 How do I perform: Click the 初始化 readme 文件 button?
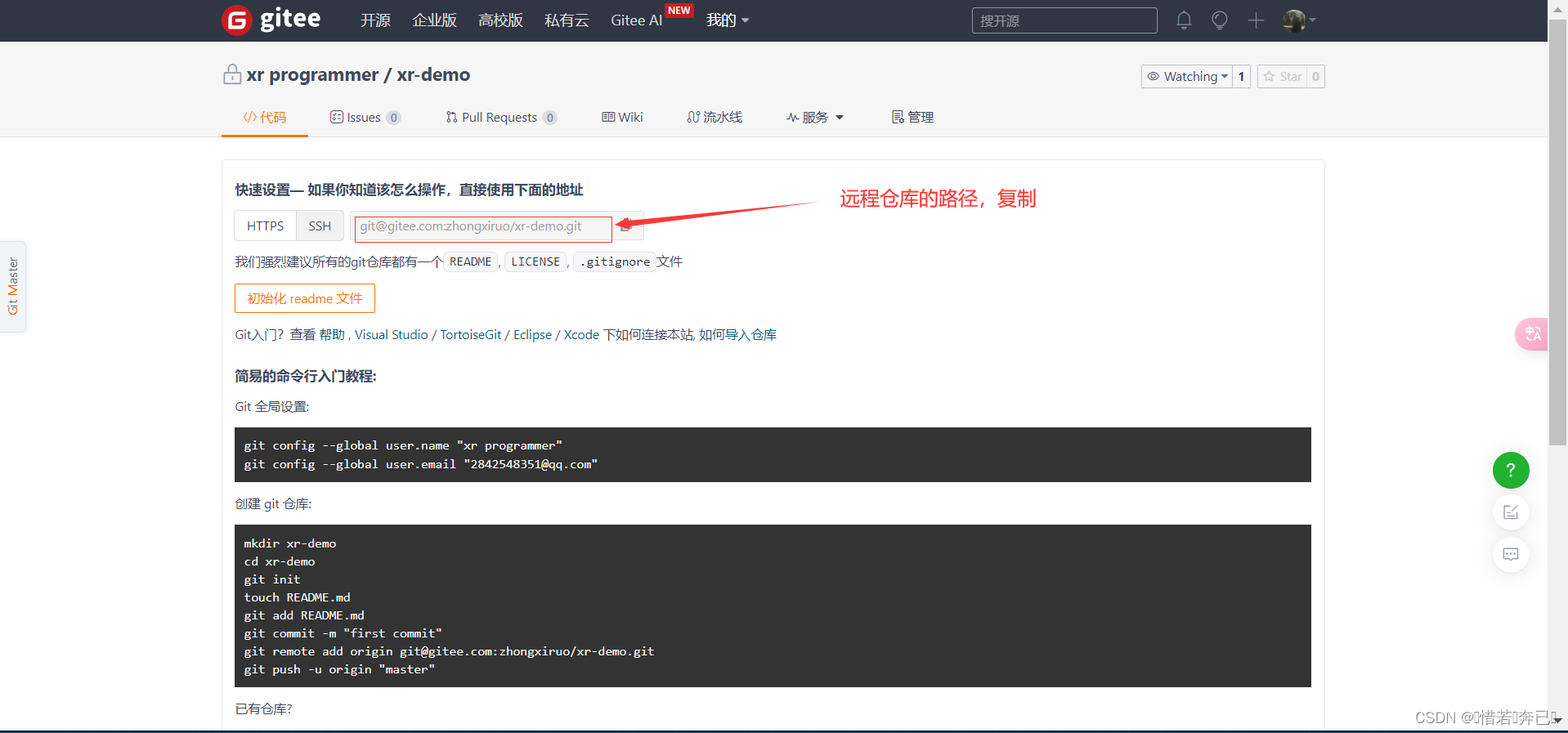coord(305,298)
